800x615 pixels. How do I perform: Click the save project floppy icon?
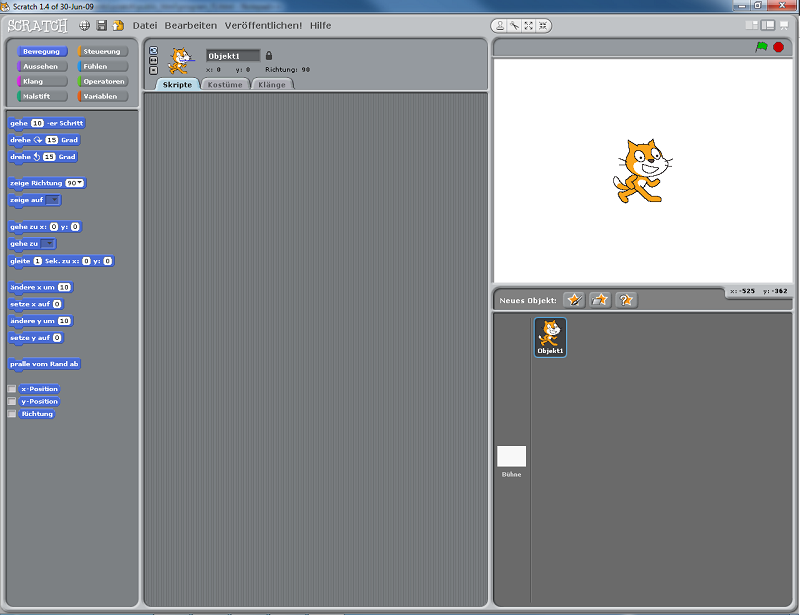(x=102, y=26)
